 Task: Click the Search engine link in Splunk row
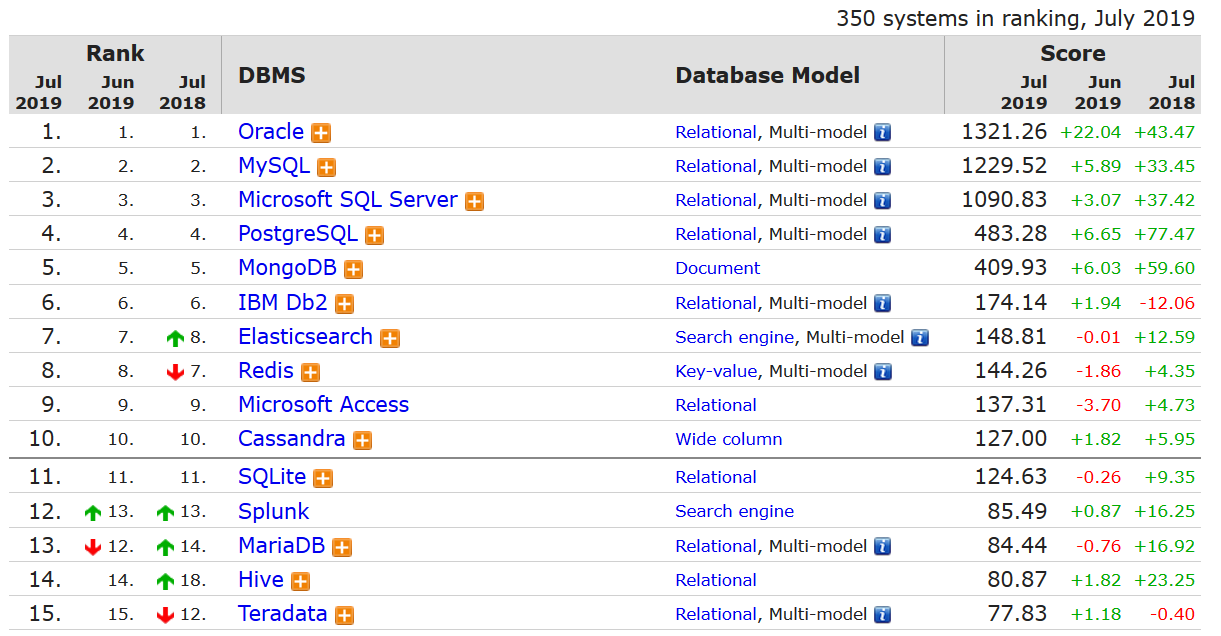pos(735,511)
